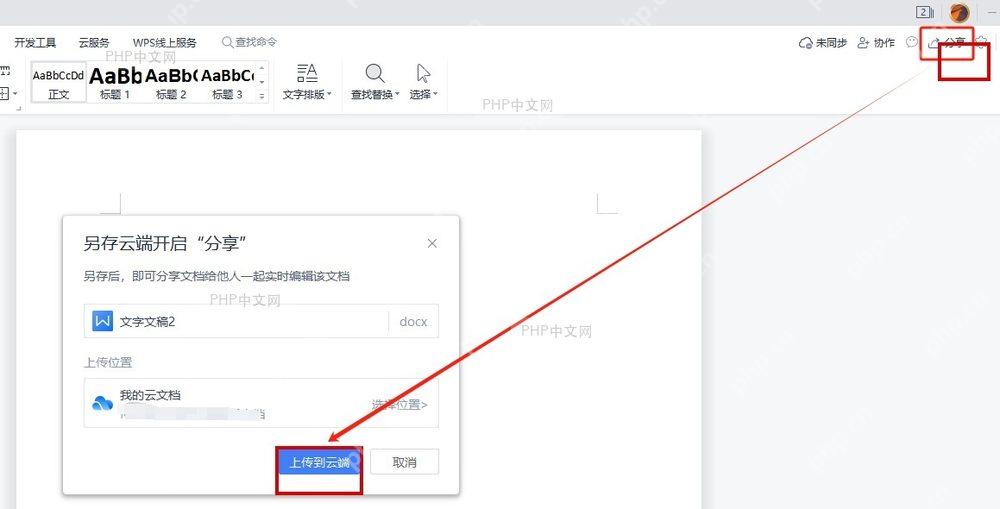Viewport: 1000px width, 509px height.
Task: Apply the 标题 1 style
Action: tap(115, 83)
